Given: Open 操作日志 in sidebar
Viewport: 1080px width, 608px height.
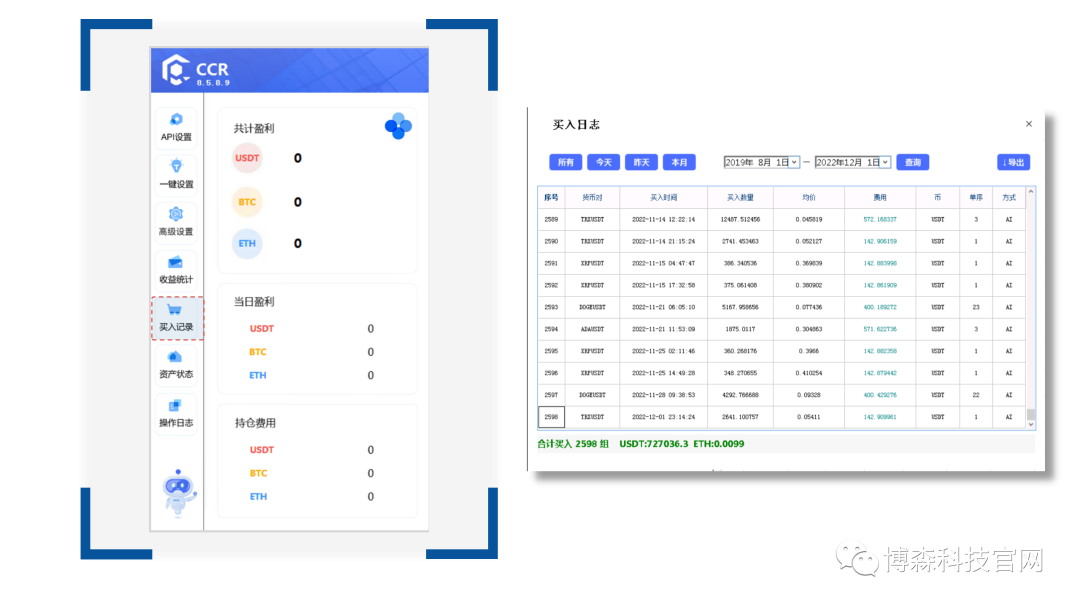Looking at the screenshot, I should click(176, 412).
